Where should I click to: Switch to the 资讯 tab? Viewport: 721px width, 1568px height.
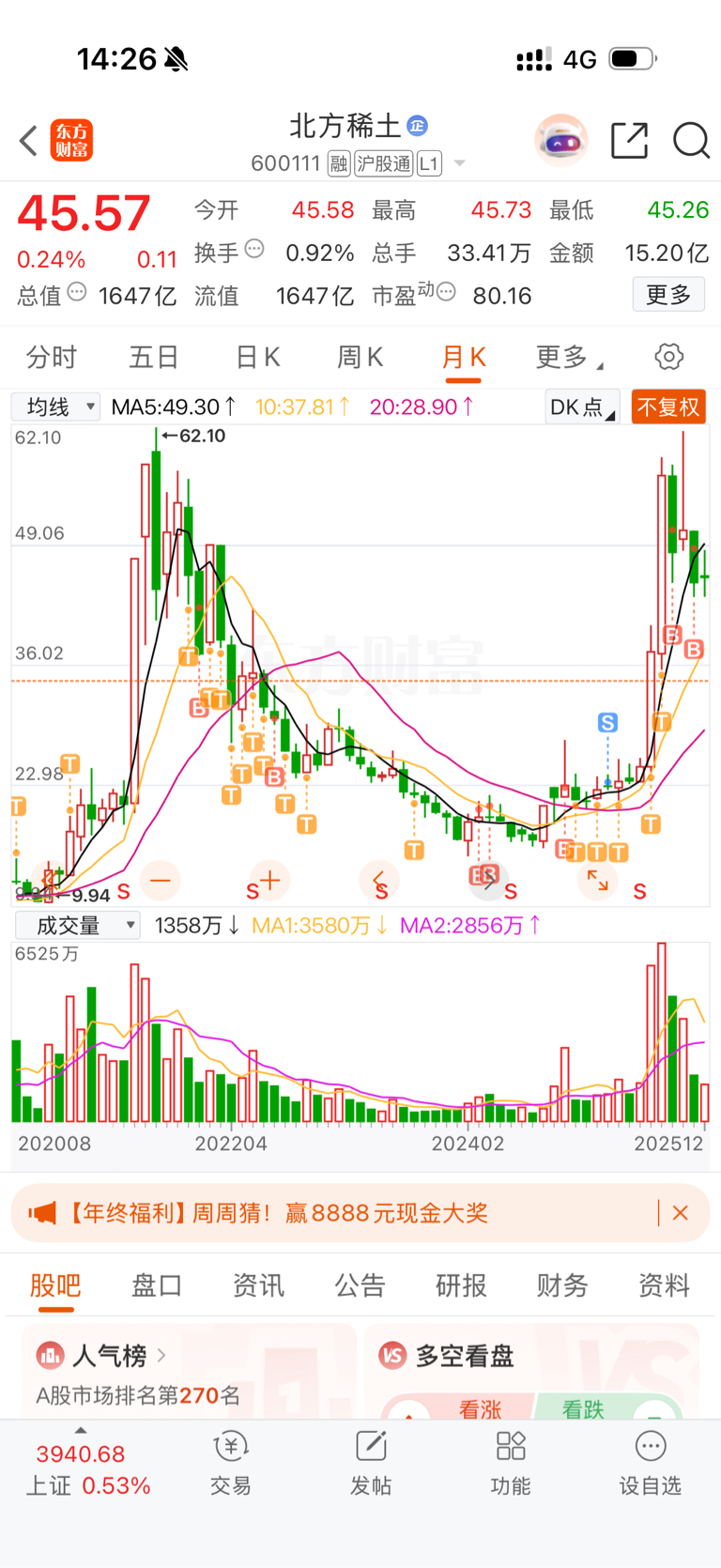[x=258, y=1285]
